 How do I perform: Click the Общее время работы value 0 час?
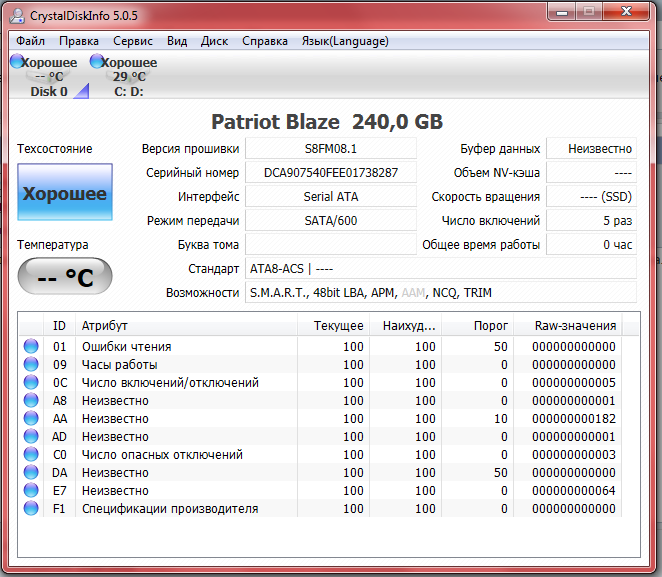[591, 245]
